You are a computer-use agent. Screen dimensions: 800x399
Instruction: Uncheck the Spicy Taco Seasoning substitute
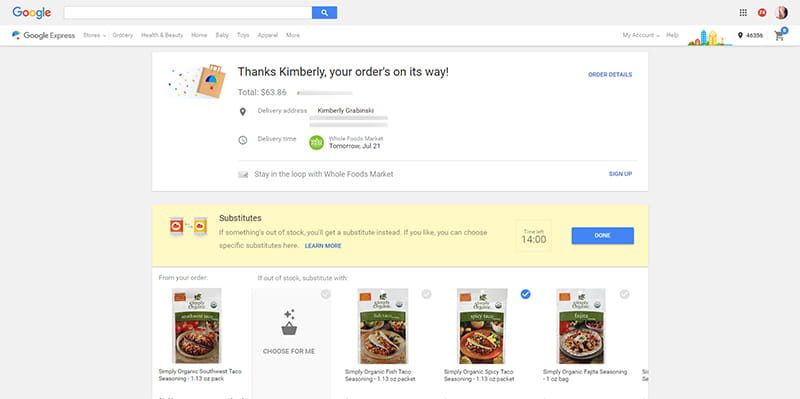(x=526, y=294)
